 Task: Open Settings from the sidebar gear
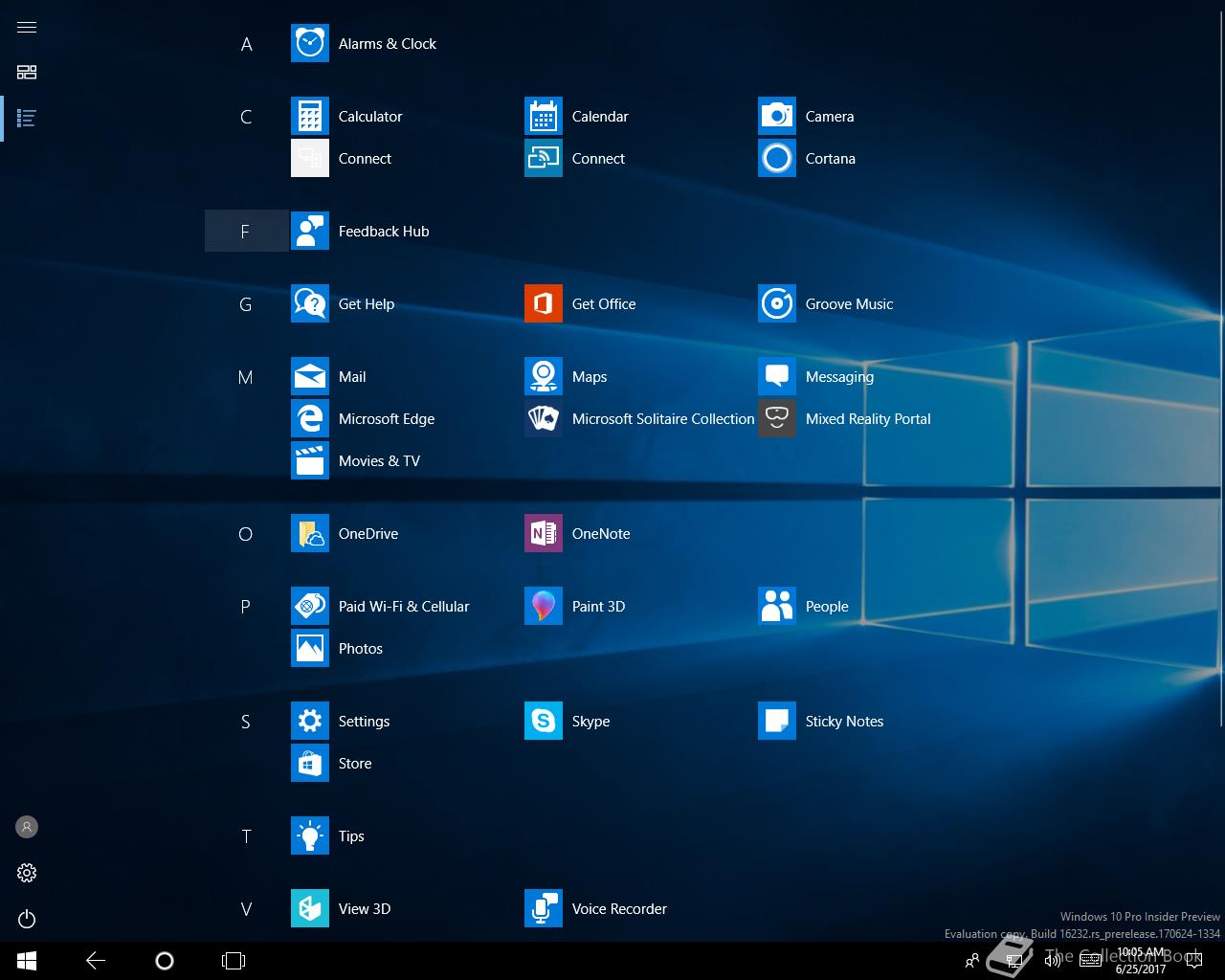pos(27,873)
